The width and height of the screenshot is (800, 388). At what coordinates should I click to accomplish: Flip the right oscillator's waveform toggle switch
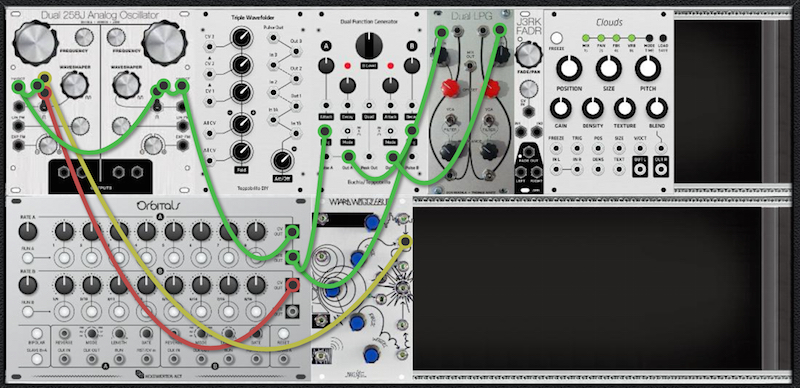pos(157,105)
